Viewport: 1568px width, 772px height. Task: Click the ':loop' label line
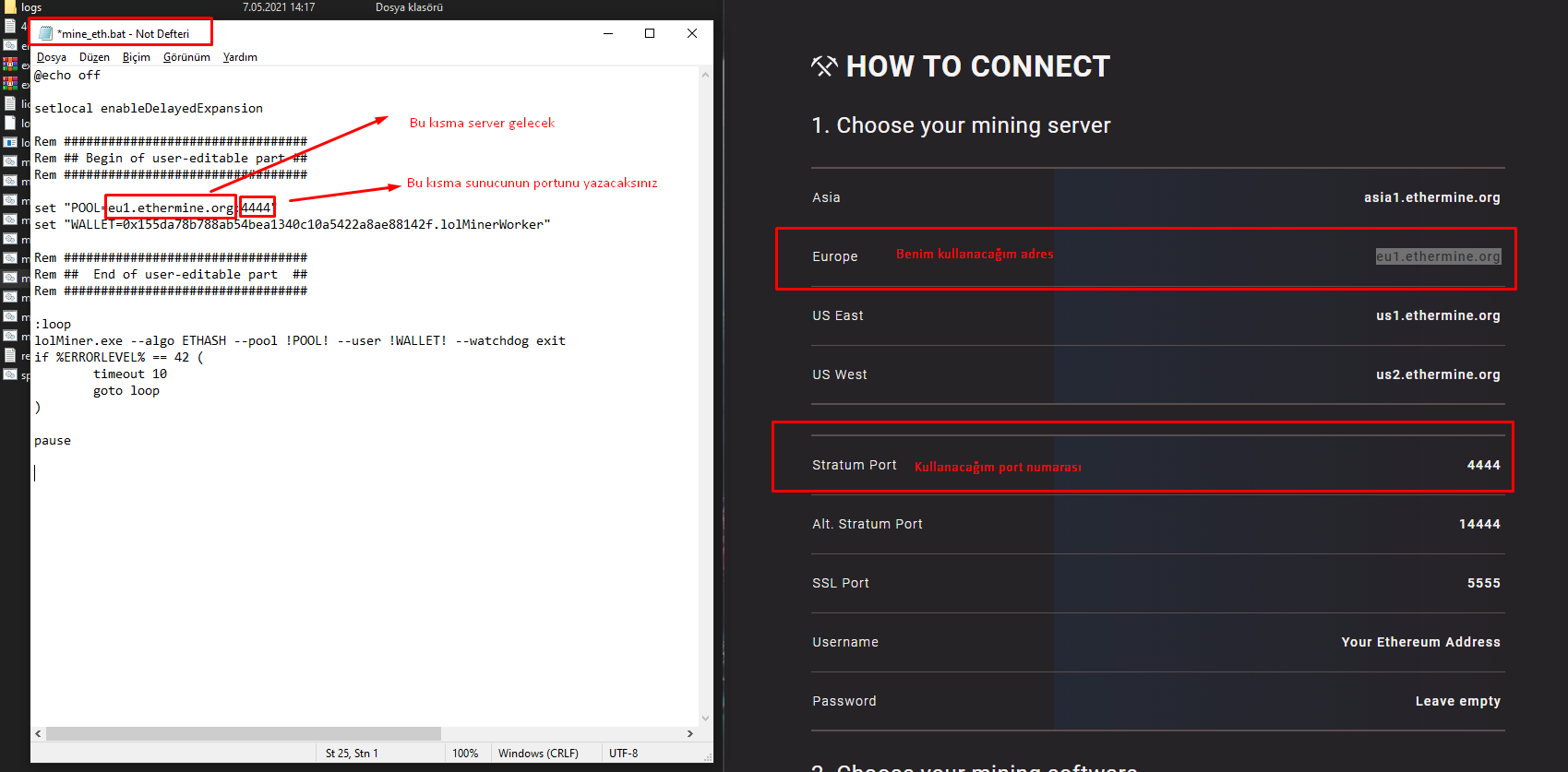click(x=53, y=325)
